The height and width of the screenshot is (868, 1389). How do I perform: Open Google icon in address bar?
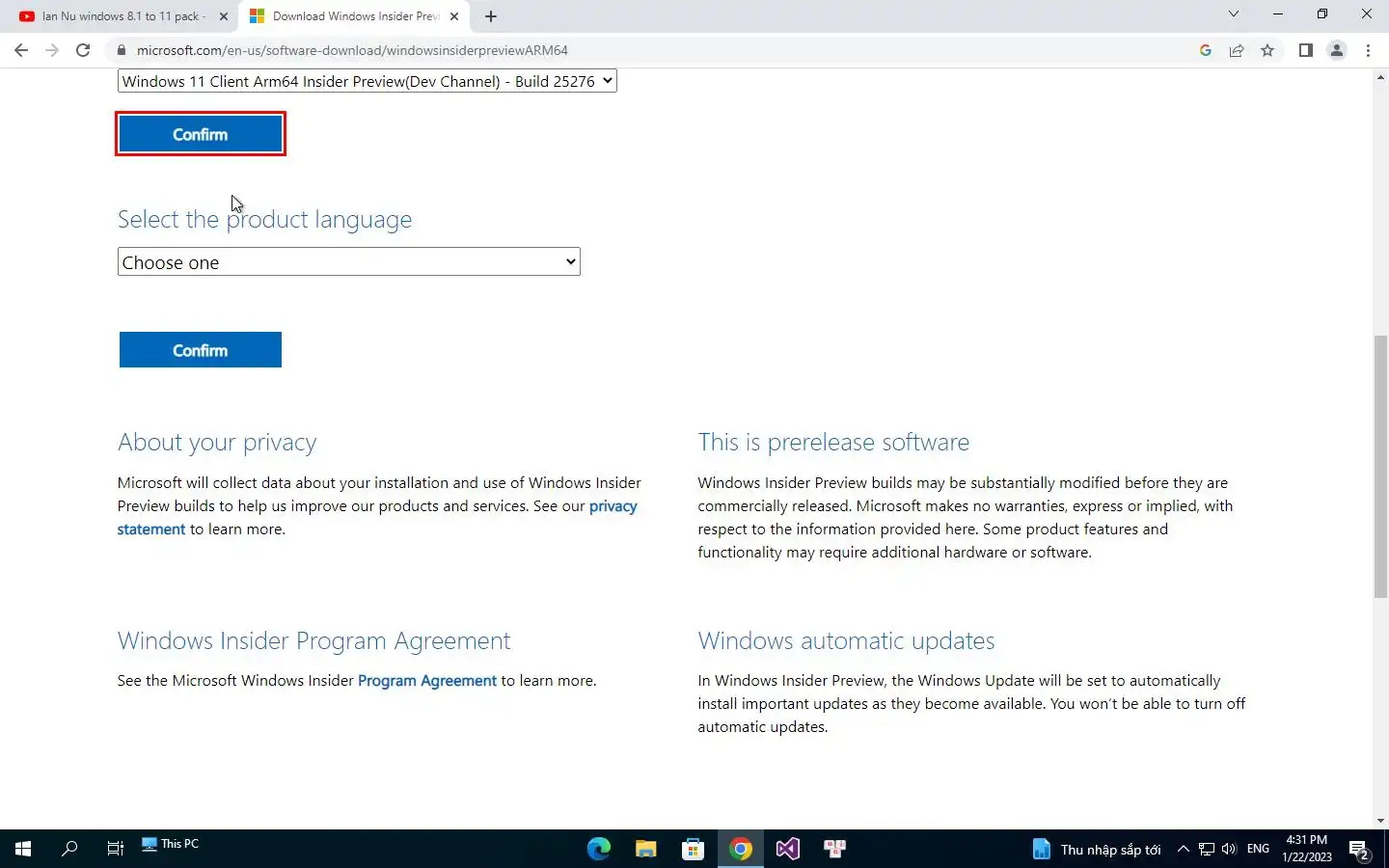click(1205, 50)
